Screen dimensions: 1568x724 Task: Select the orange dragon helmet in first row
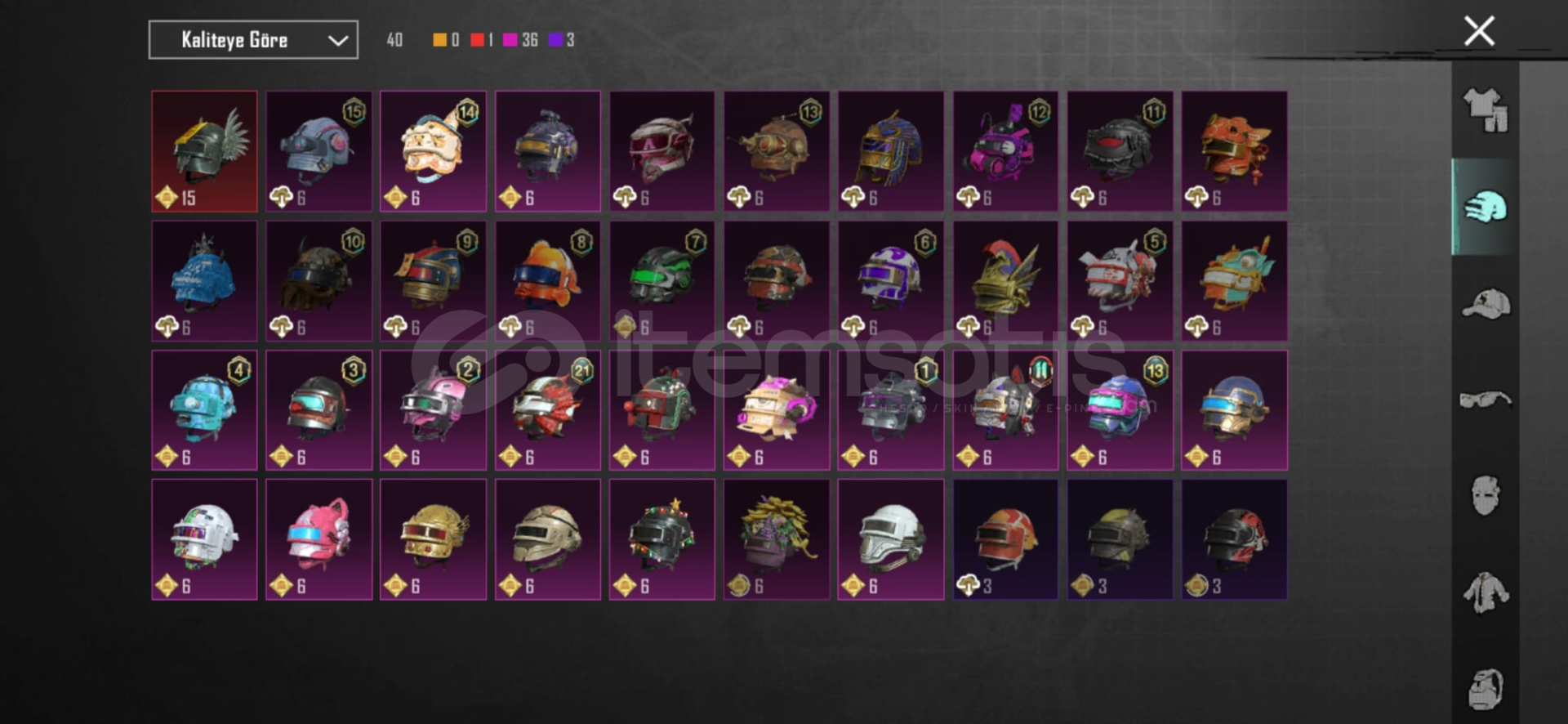(x=1234, y=151)
